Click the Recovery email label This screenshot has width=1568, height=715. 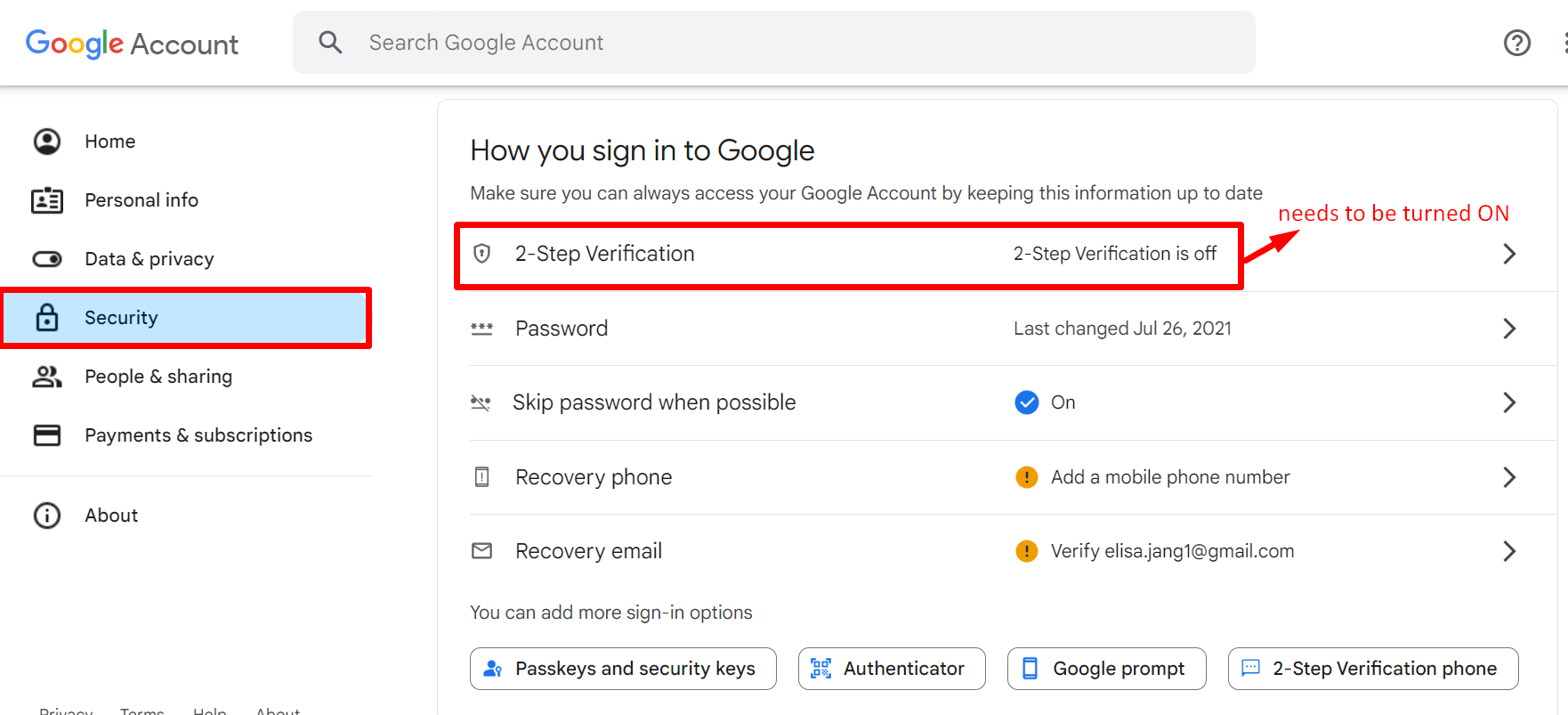(x=589, y=551)
